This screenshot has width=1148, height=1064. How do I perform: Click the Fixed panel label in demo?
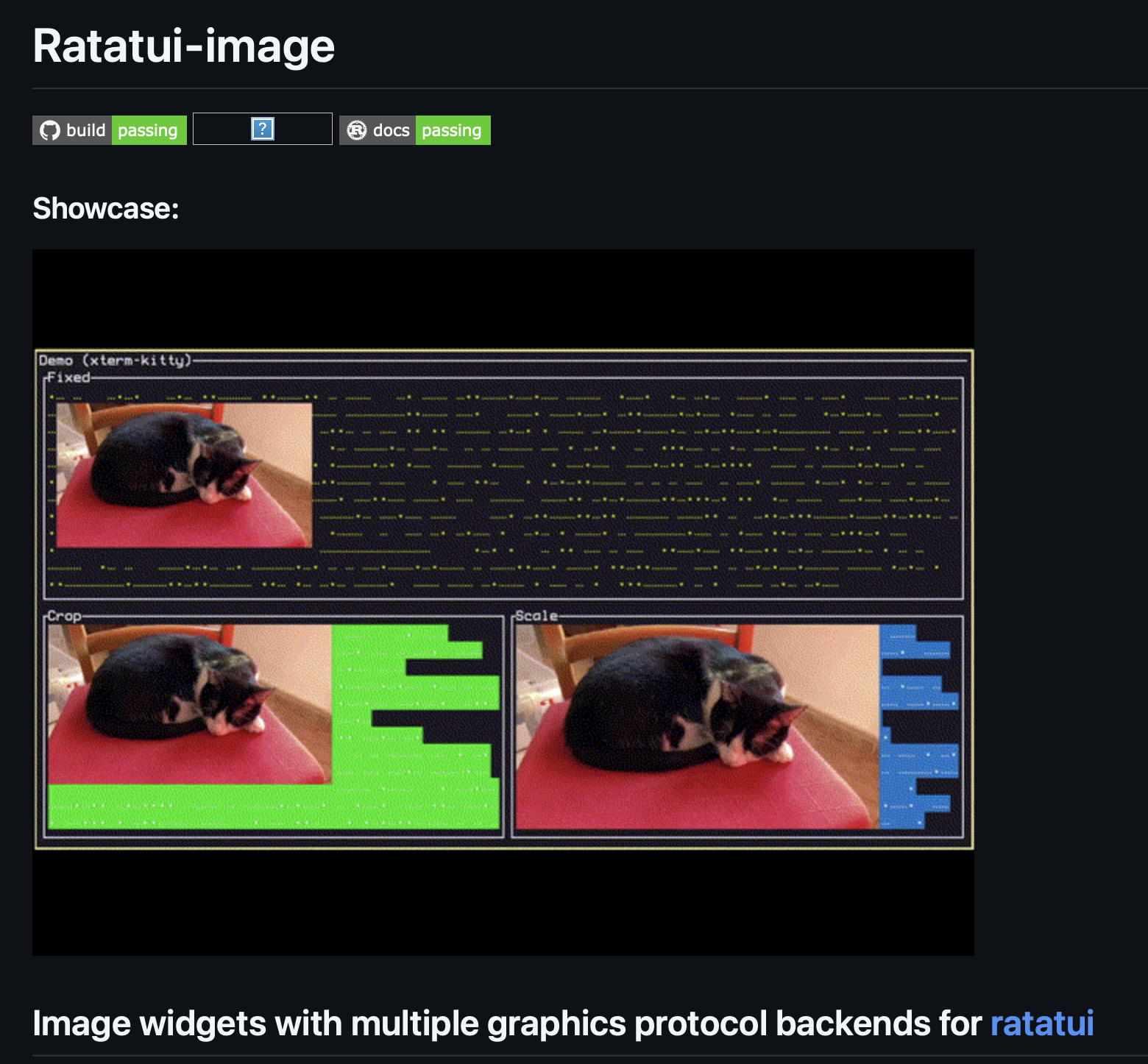point(68,377)
